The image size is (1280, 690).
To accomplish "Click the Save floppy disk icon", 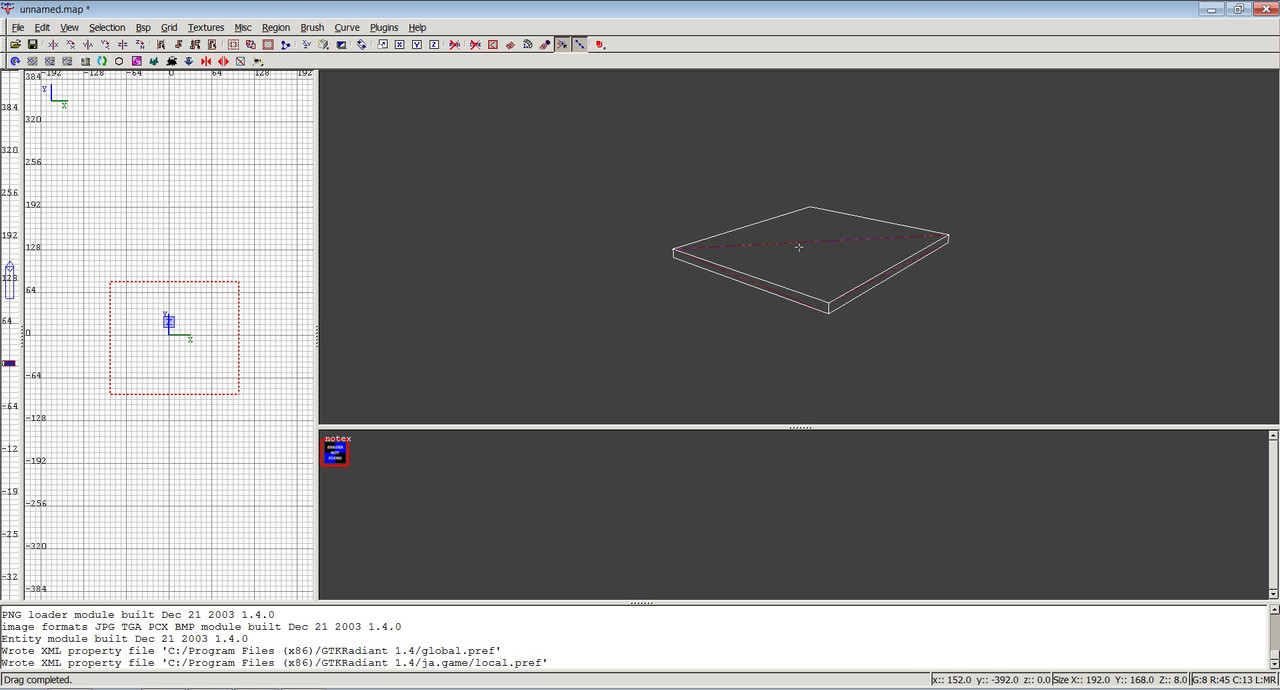I will tap(32, 45).
